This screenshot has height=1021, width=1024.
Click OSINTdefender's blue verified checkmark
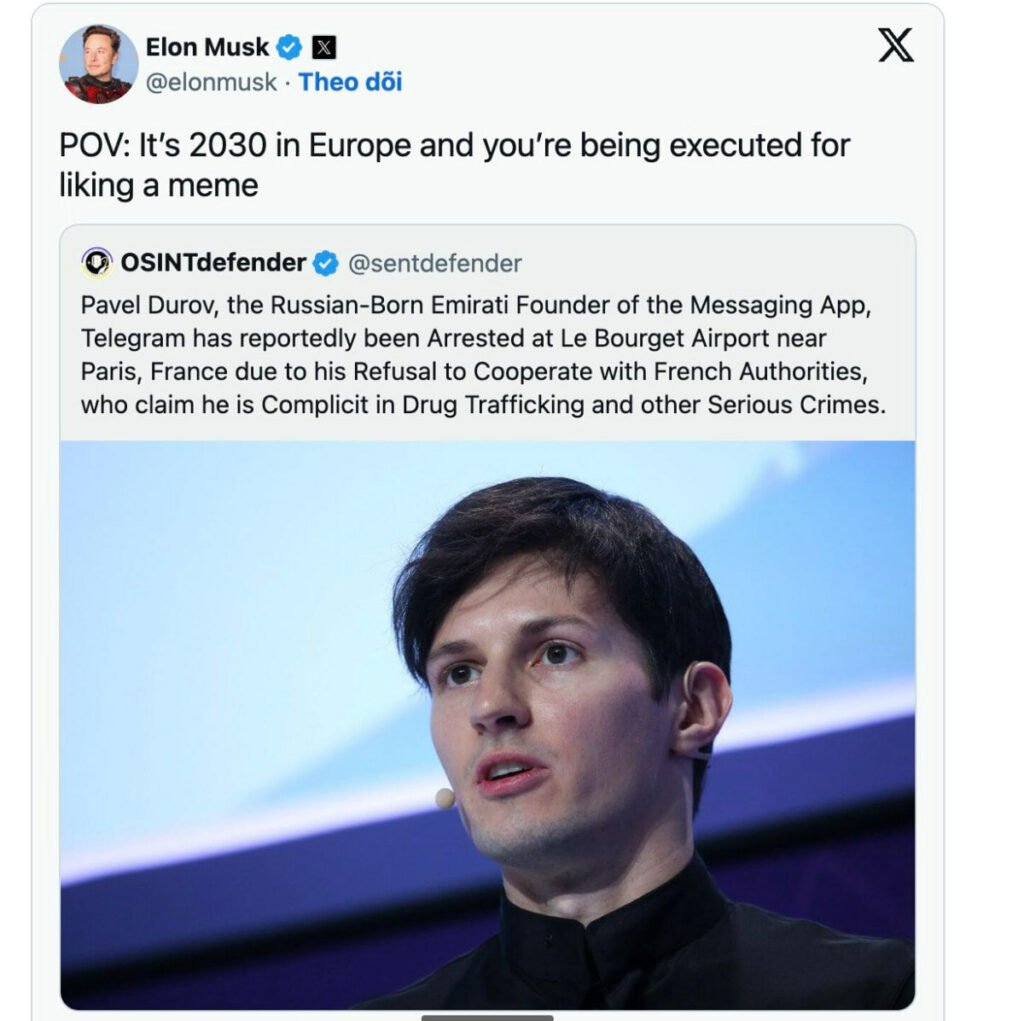coord(325,264)
